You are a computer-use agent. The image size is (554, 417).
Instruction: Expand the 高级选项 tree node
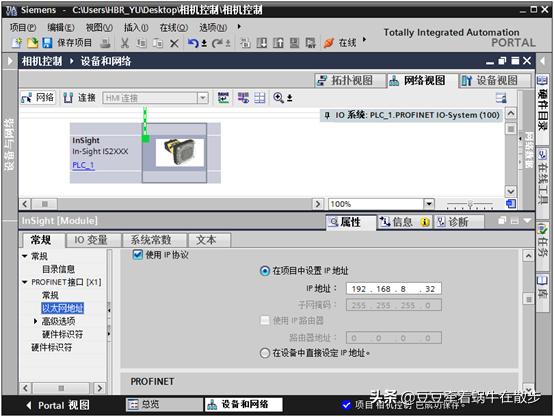click(x=35, y=321)
